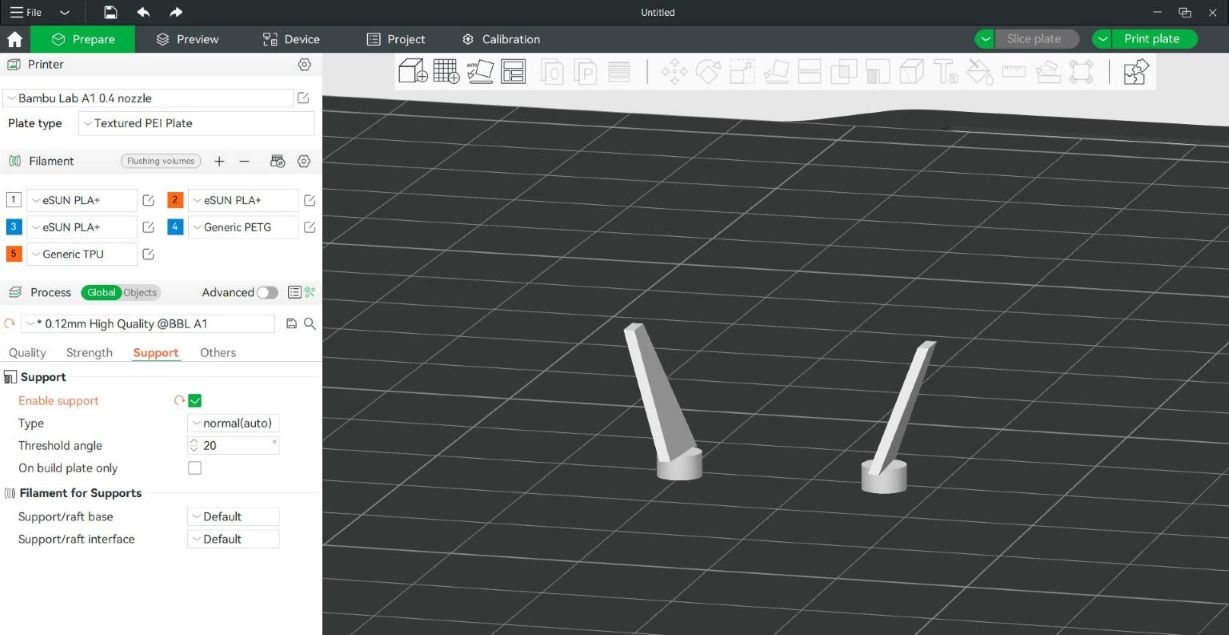The width and height of the screenshot is (1229, 635).
Task: Switch to the Project tab
Action: pos(396,39)
